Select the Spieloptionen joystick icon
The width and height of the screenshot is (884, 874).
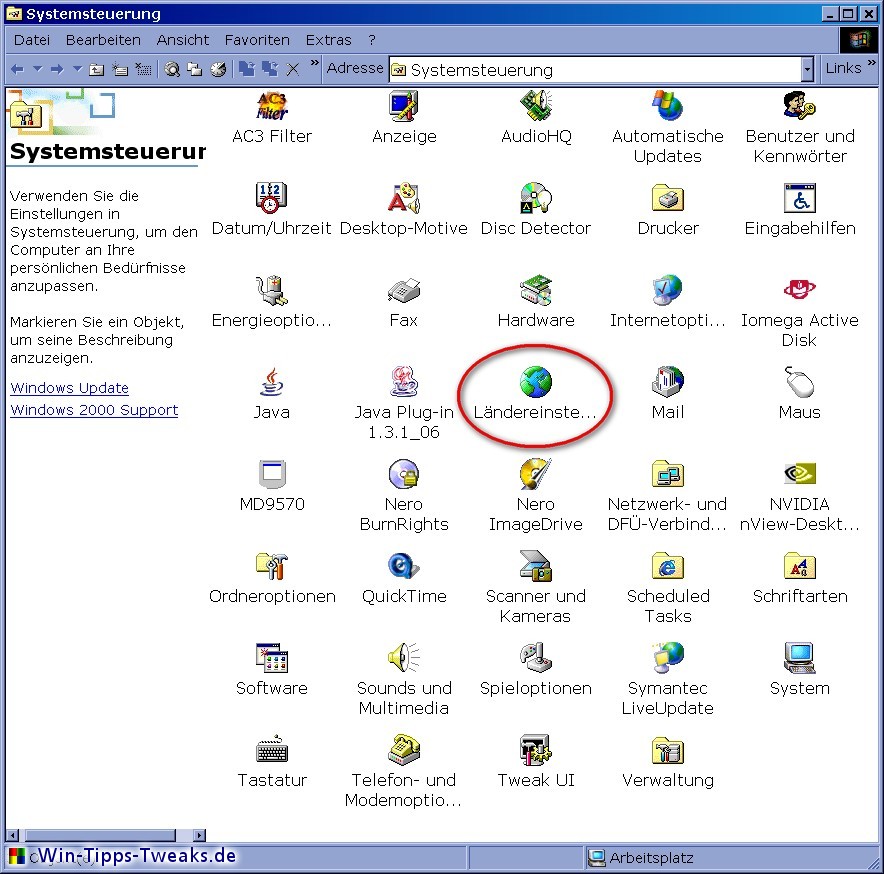coord(536,658)
